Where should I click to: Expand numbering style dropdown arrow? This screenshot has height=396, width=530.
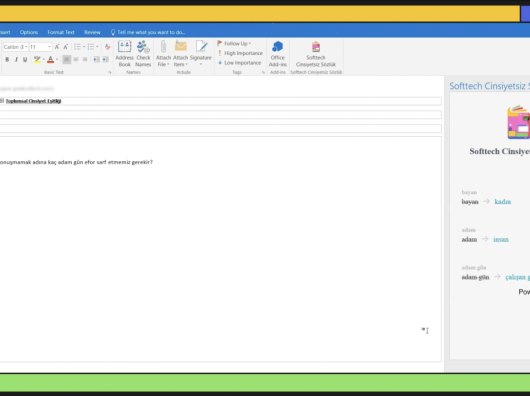click(x=97, y=47)
